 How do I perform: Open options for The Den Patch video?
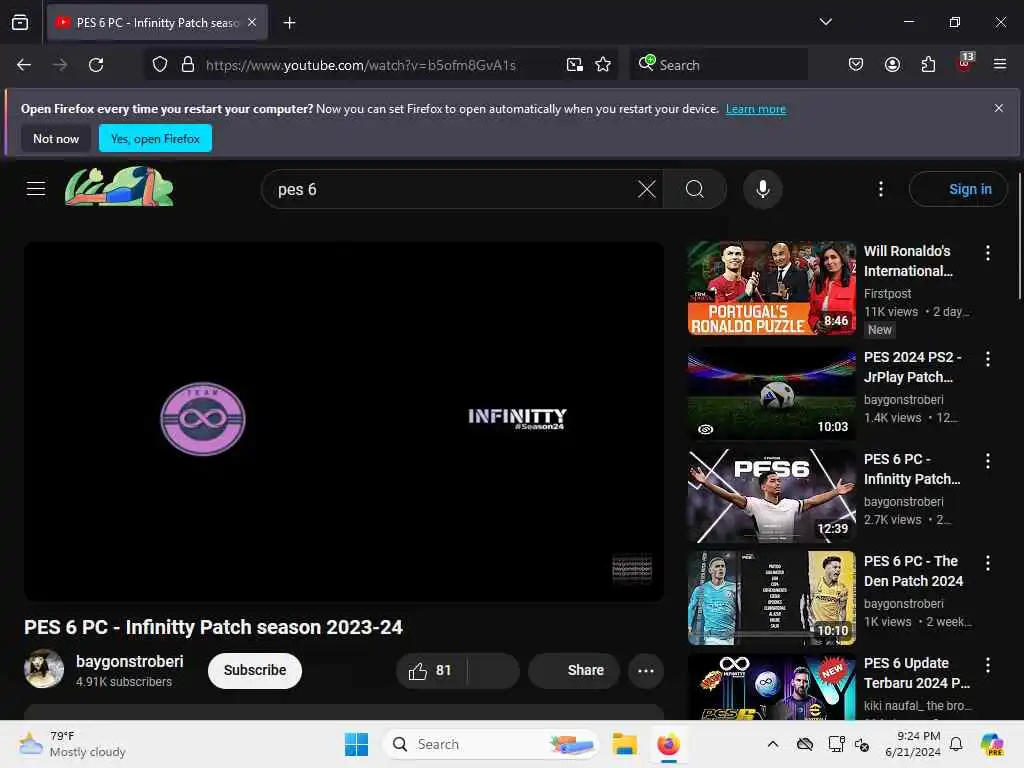point(987,563)
